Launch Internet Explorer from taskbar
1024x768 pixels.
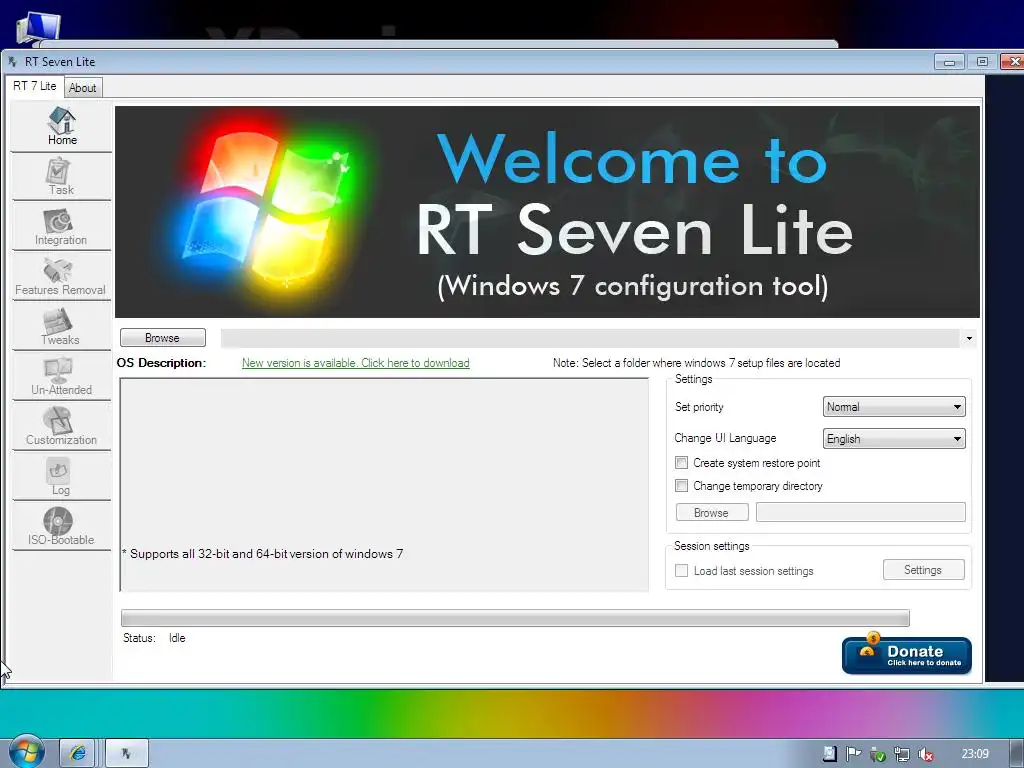coord(78,754)
